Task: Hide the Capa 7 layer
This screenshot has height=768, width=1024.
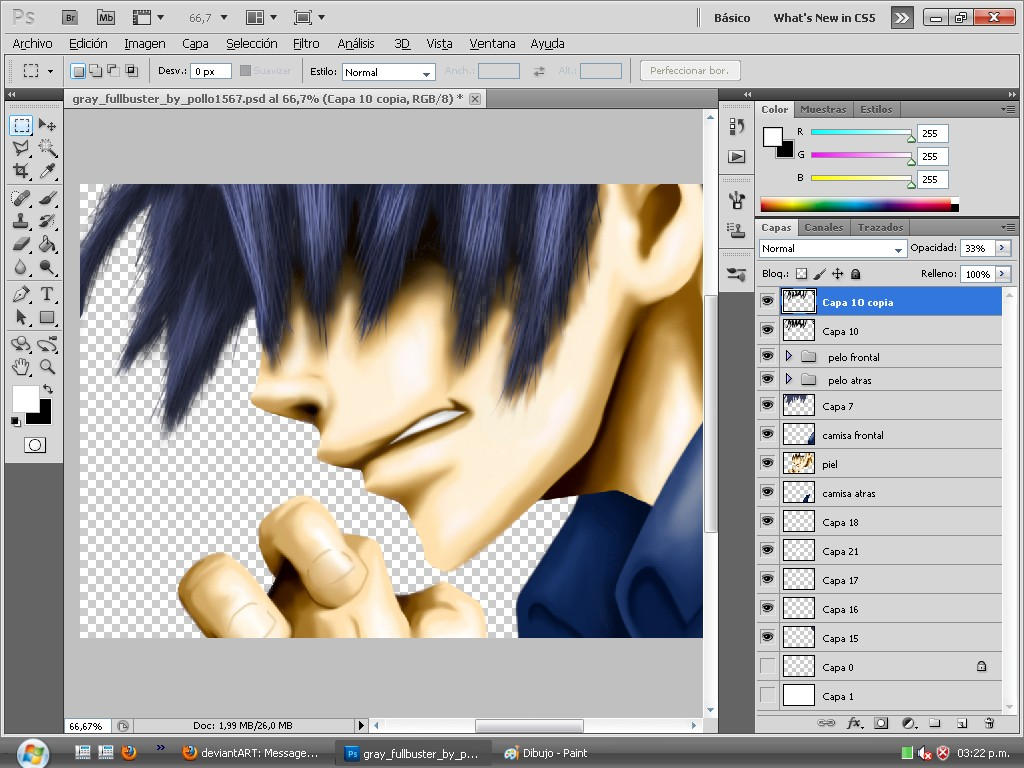Action: [x=768, y=406]
